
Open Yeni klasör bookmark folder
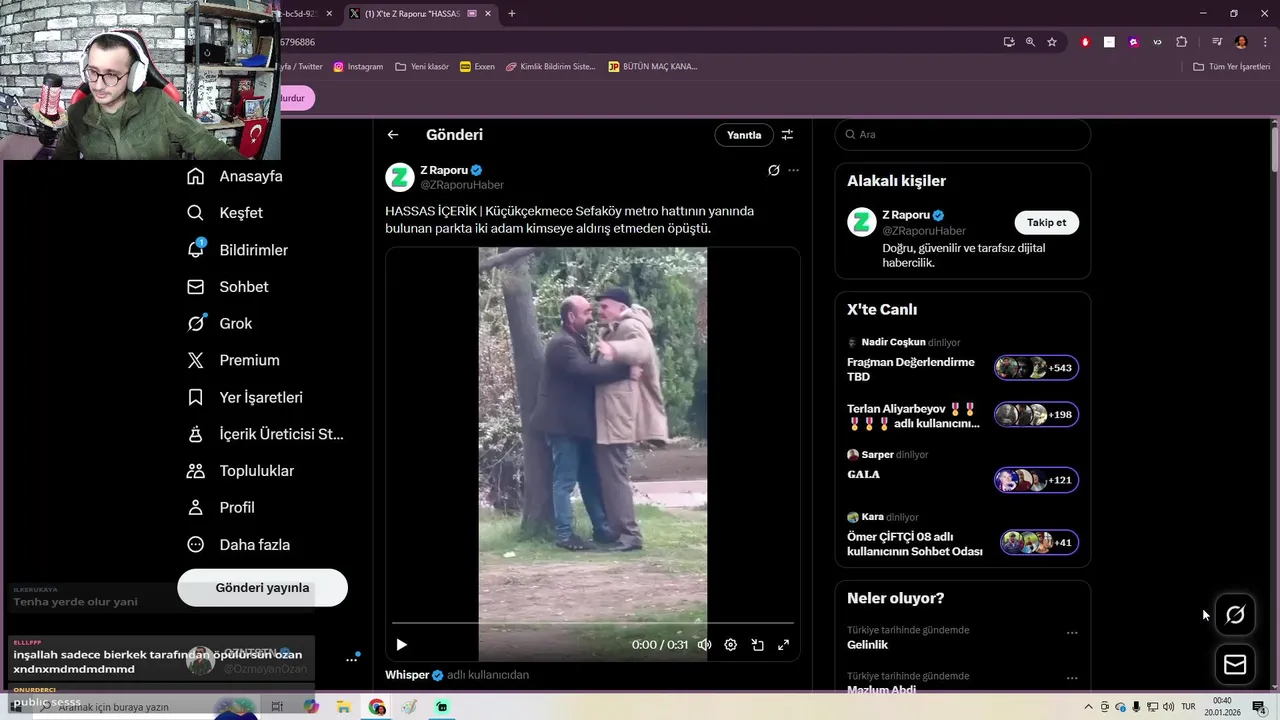pos(422,67)
